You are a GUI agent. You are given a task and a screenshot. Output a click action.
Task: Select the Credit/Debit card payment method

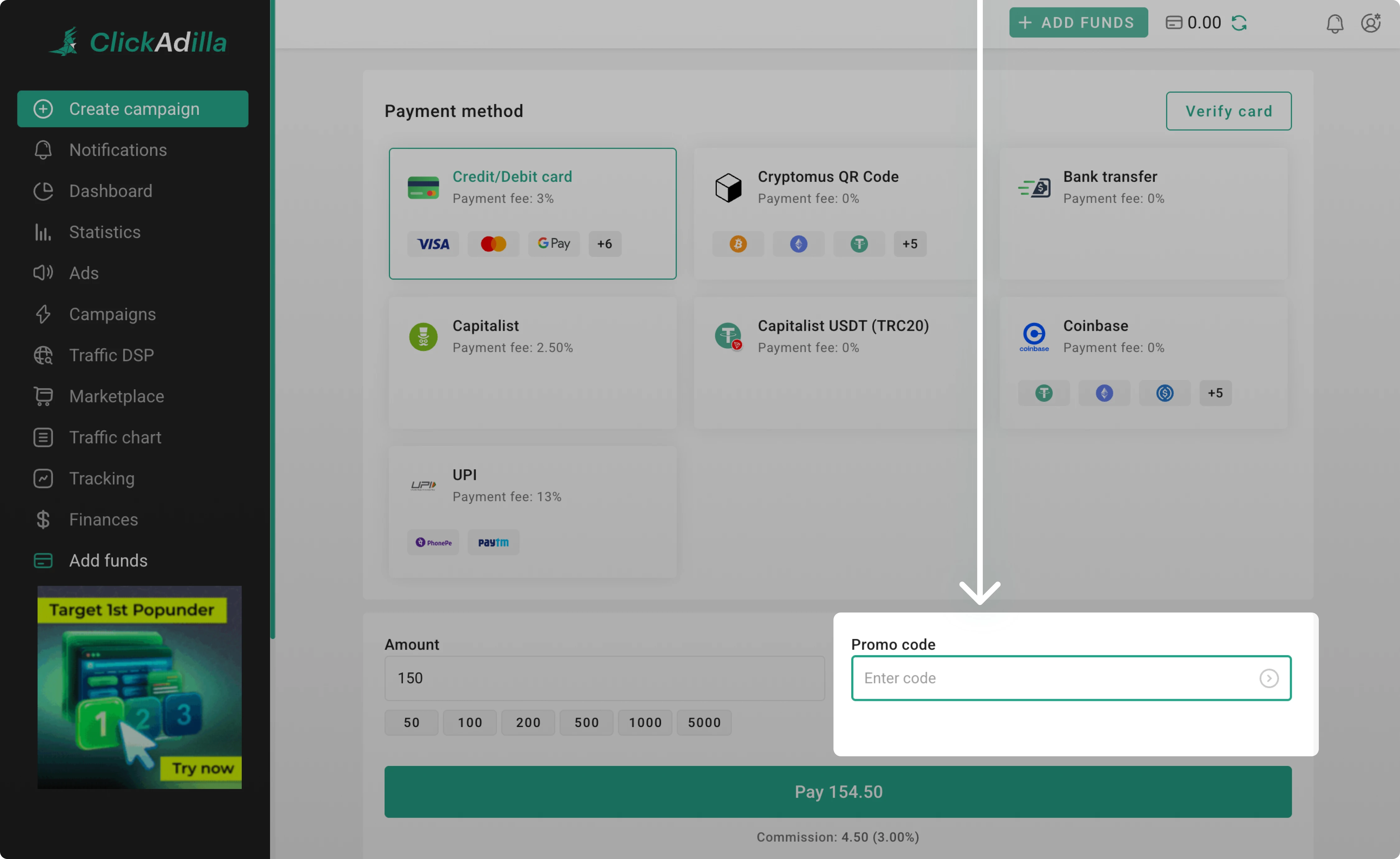coord(532,214)
